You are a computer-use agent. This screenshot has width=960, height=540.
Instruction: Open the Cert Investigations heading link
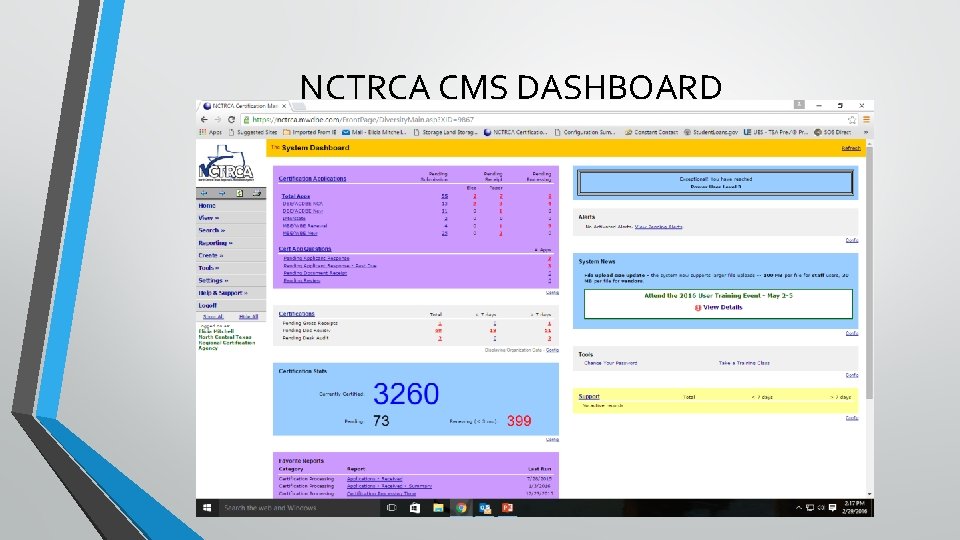(305, 249)
